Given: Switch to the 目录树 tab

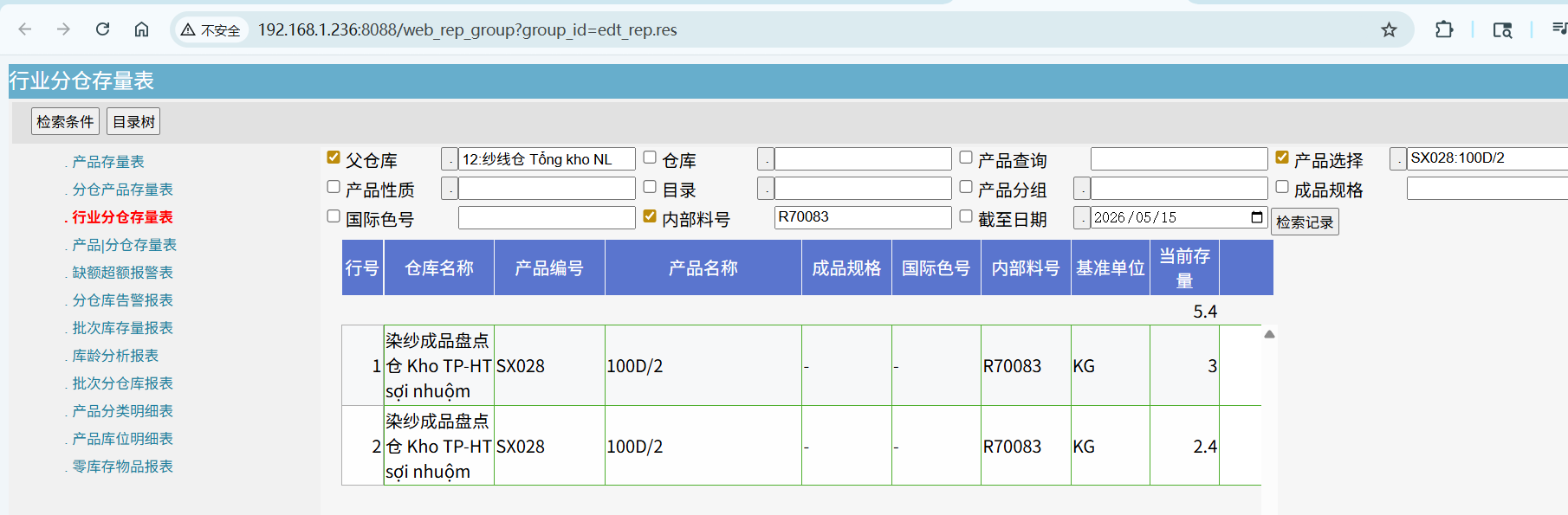Looking at the screenshot, I should tap(134, 121).
